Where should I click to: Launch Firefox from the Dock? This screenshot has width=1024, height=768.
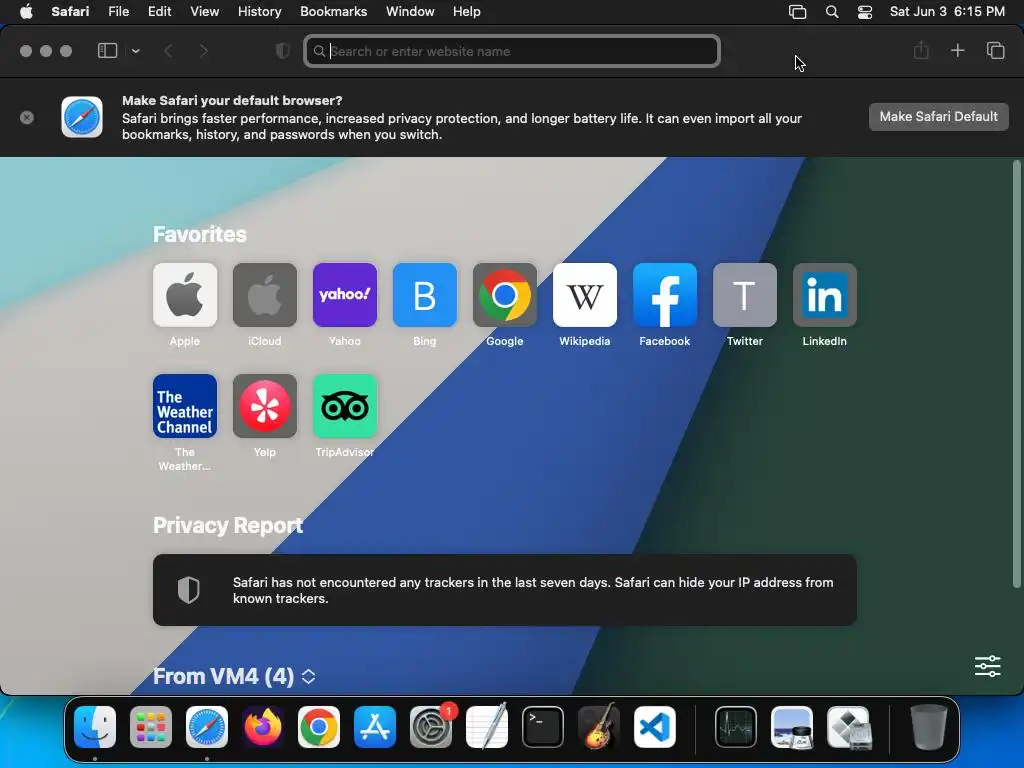[263, 727]
